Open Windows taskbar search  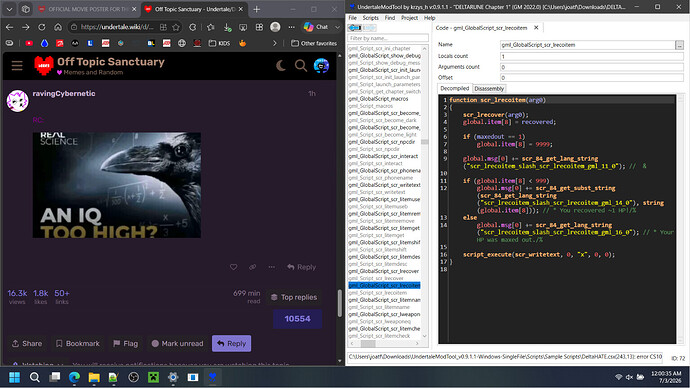(34, 377)
